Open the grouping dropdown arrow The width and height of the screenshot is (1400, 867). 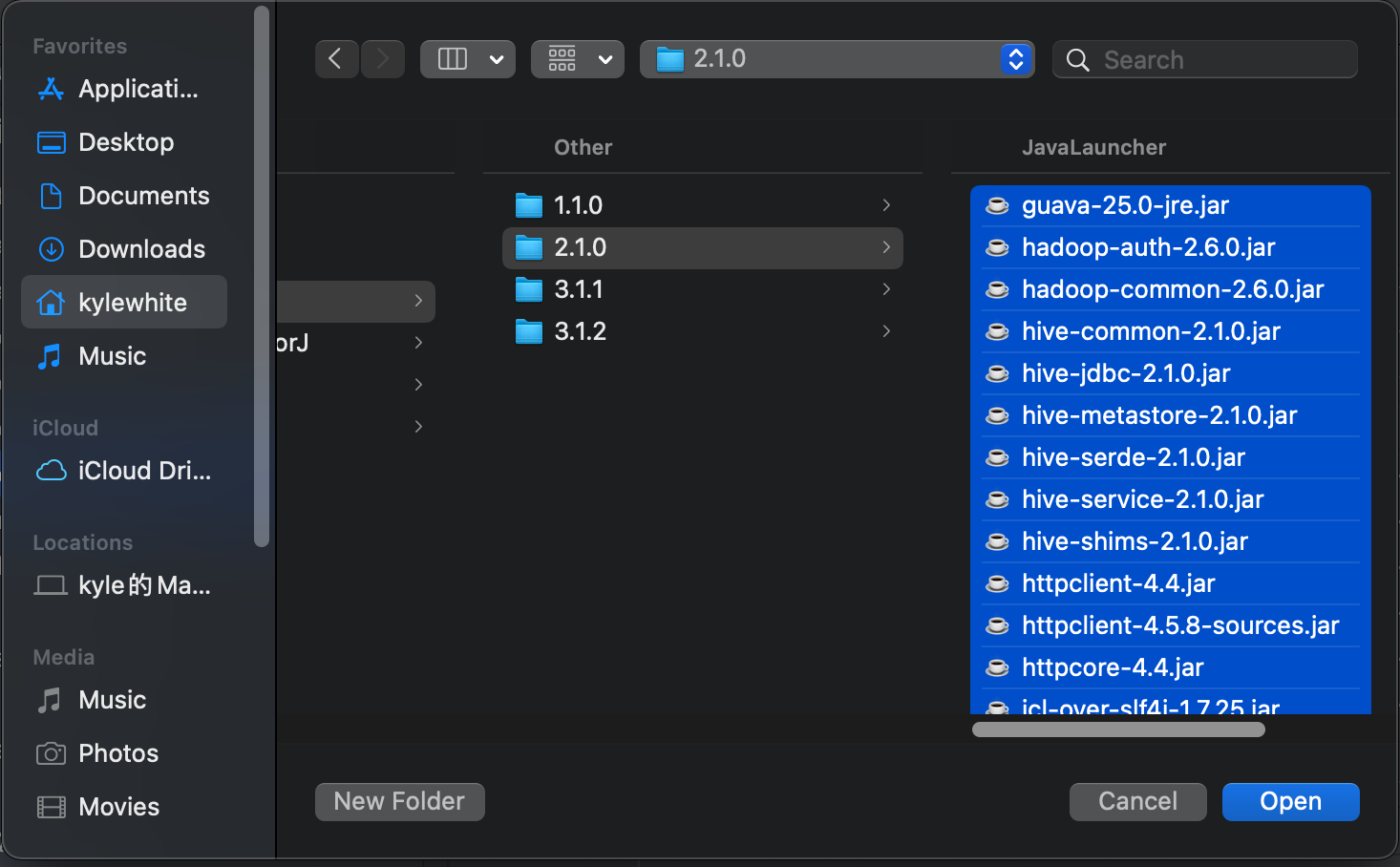coord(605,59)
